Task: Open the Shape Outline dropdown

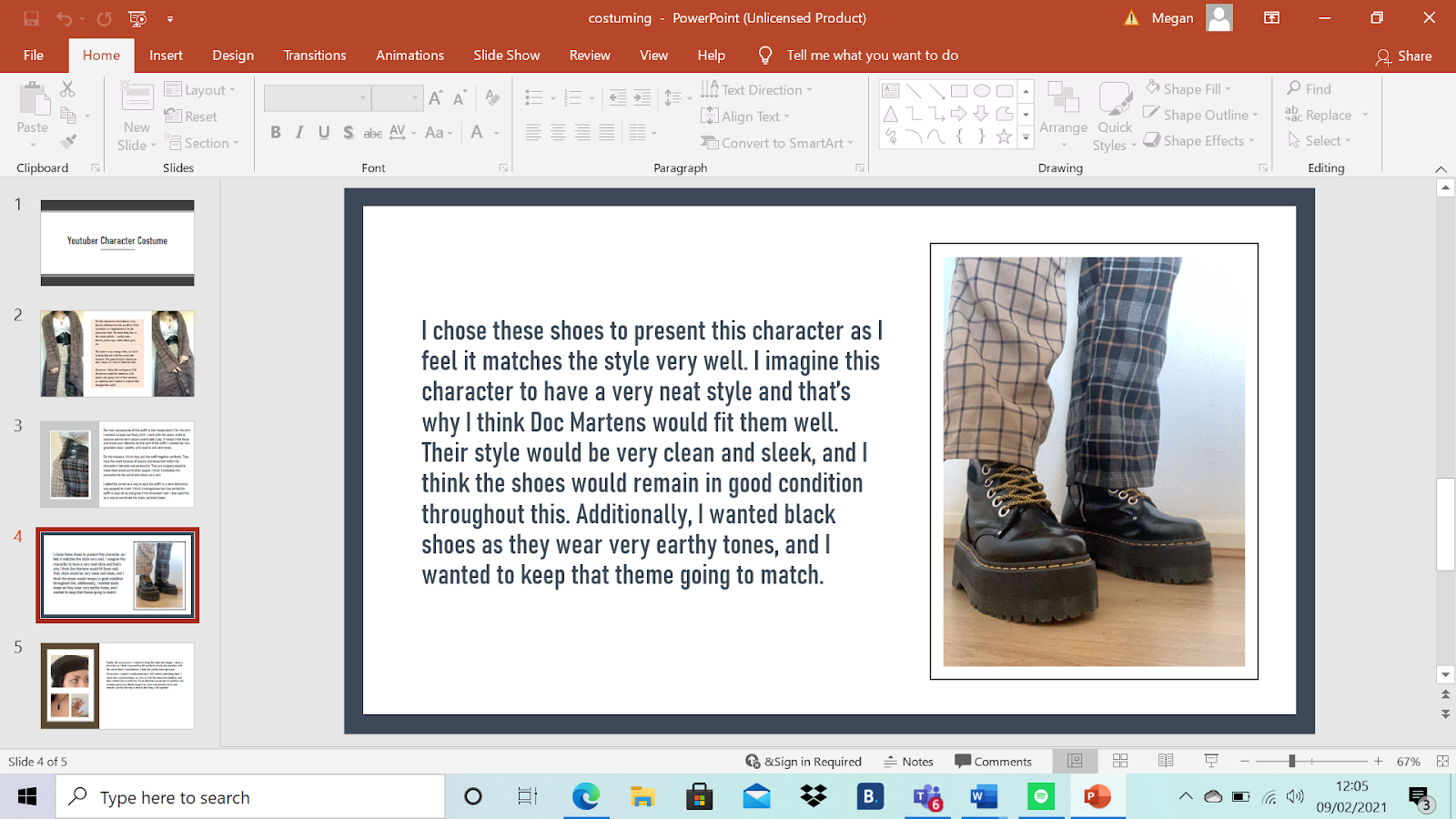Action: 1201,115
